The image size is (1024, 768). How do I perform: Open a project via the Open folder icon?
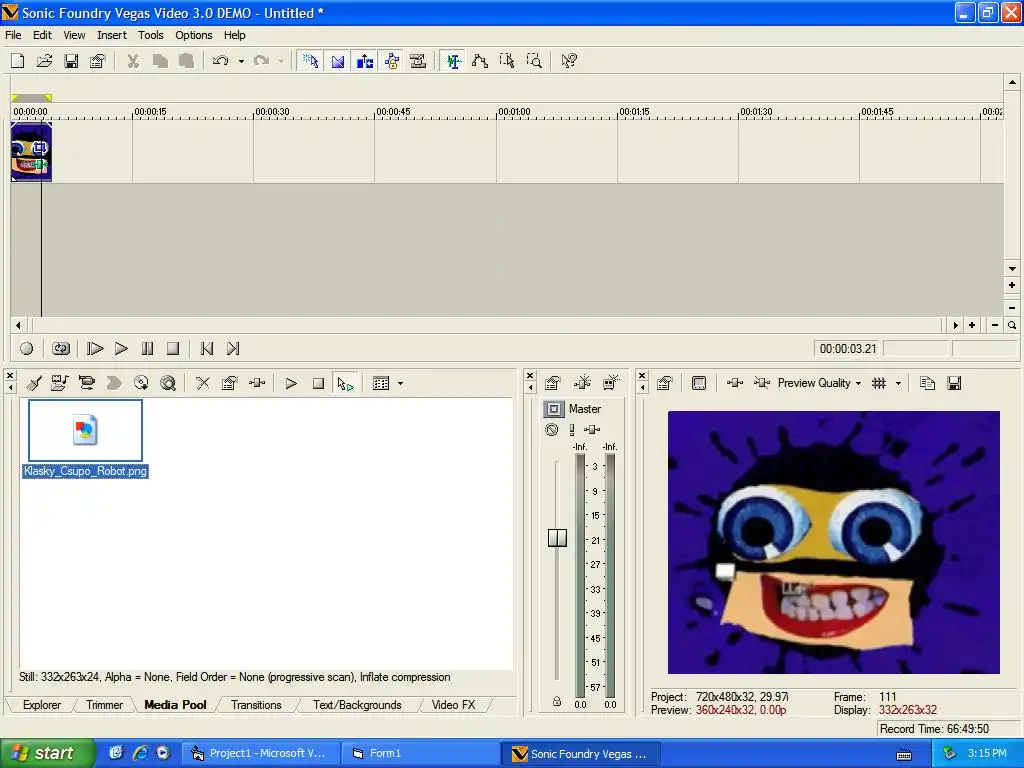tap(44, 61)
